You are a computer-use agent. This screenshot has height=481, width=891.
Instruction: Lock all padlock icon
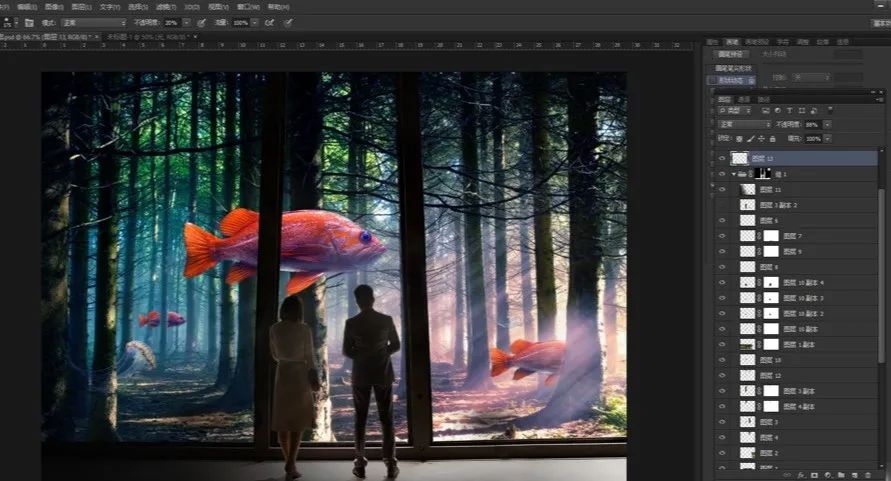pos(773,139)
